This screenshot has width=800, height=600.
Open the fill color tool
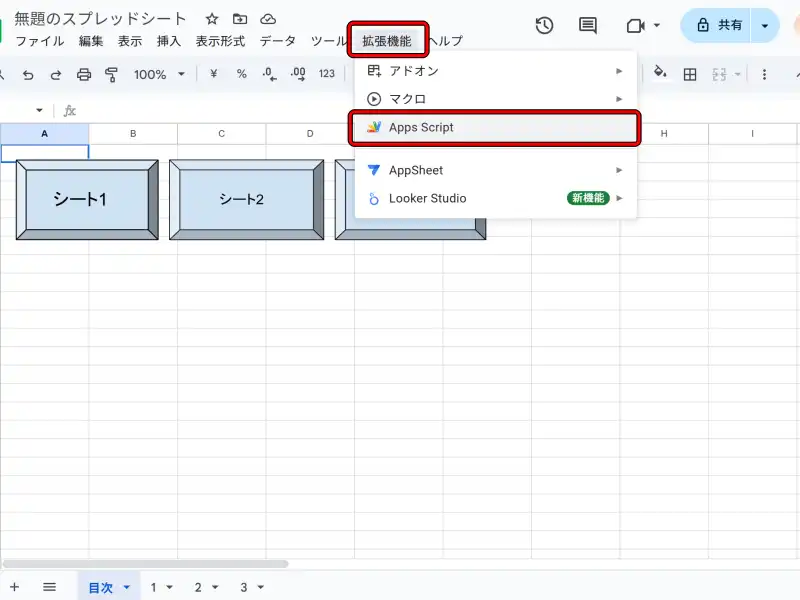pyautogui.click(x=660, y=73)
